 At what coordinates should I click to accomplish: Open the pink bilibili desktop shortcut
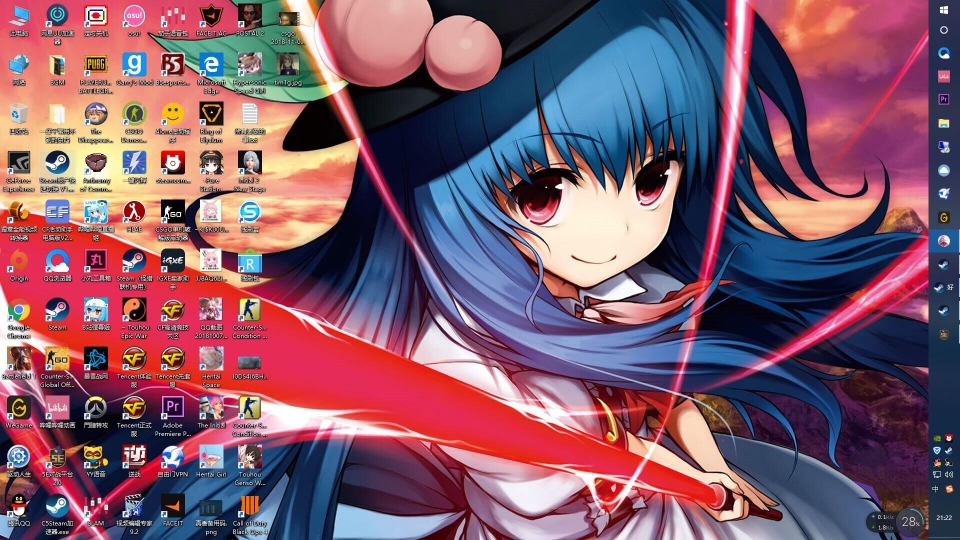tap(57, 412)
